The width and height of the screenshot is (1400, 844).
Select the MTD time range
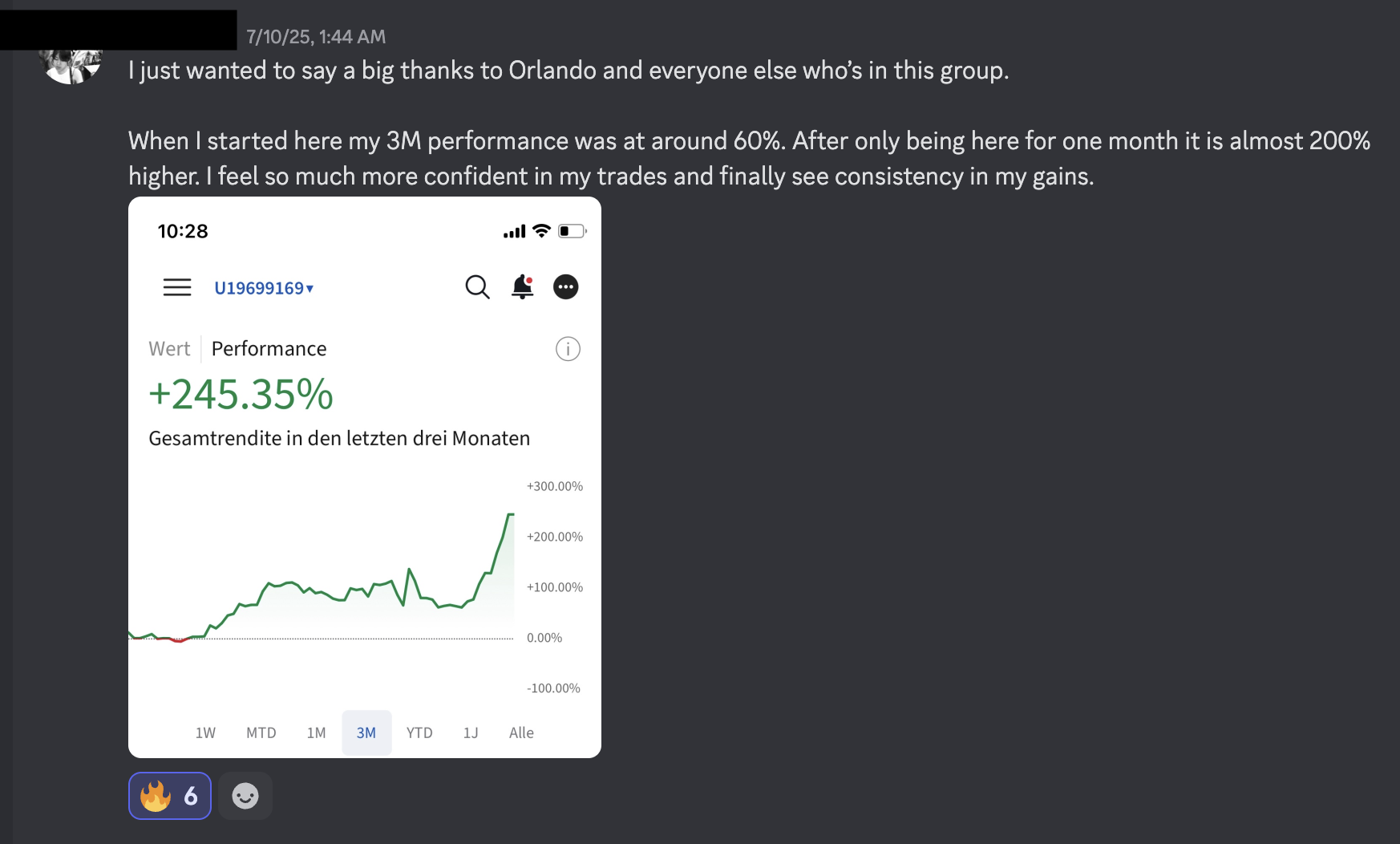[261, 732]
